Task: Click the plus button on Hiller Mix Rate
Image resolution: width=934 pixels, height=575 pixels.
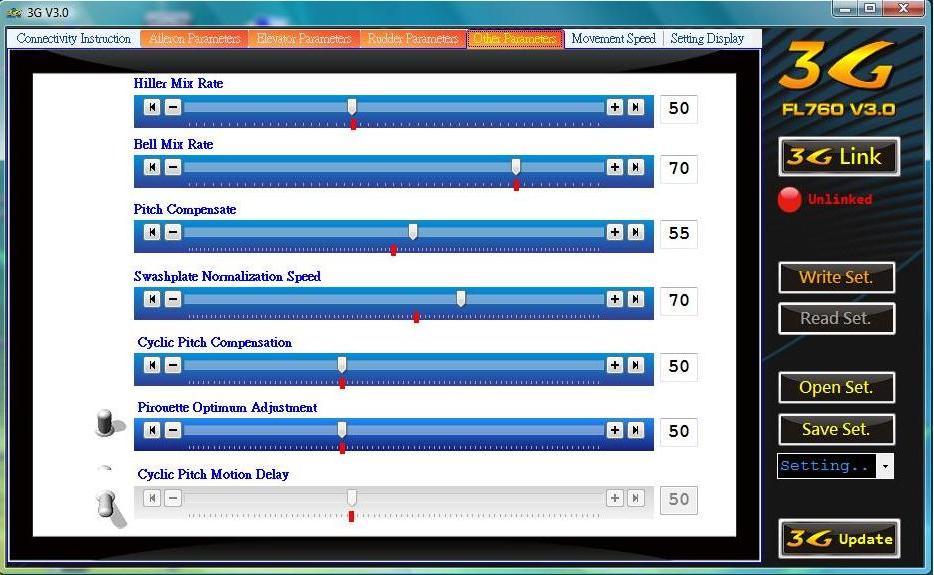Action: tap(615, 107)
